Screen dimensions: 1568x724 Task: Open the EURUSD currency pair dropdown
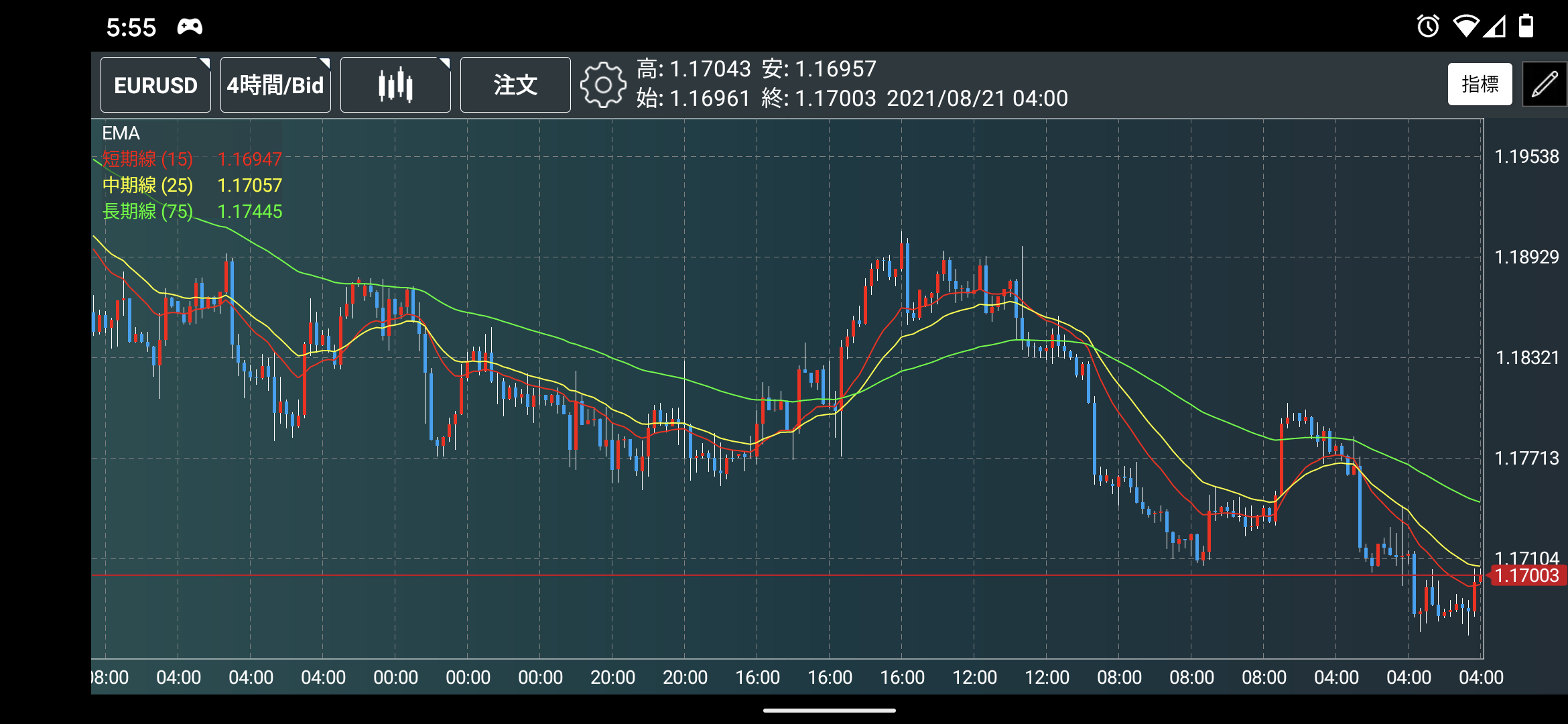click(155, 85)
